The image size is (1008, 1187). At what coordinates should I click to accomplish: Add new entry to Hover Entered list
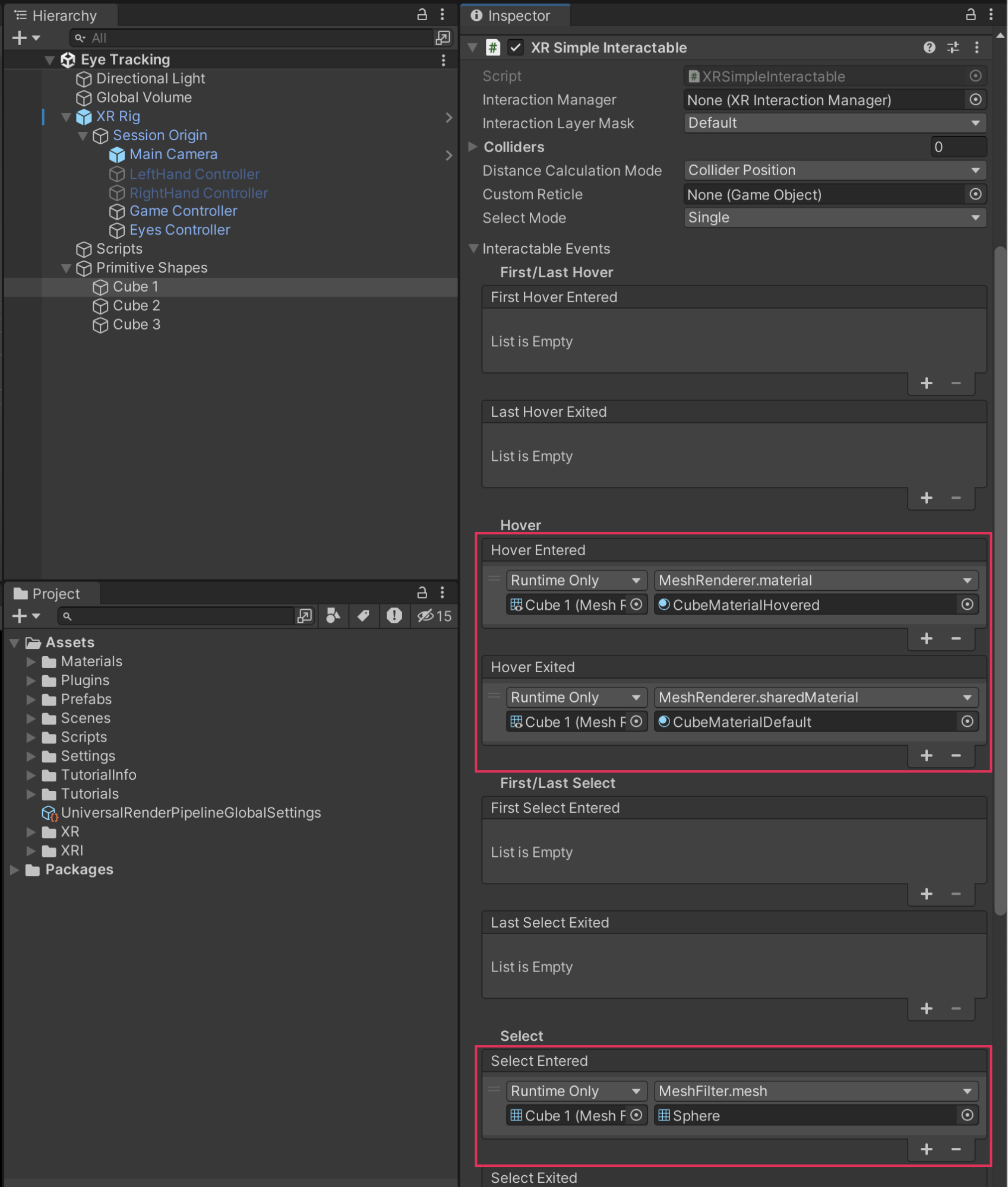pyautogui.click(x=926, y=638)
